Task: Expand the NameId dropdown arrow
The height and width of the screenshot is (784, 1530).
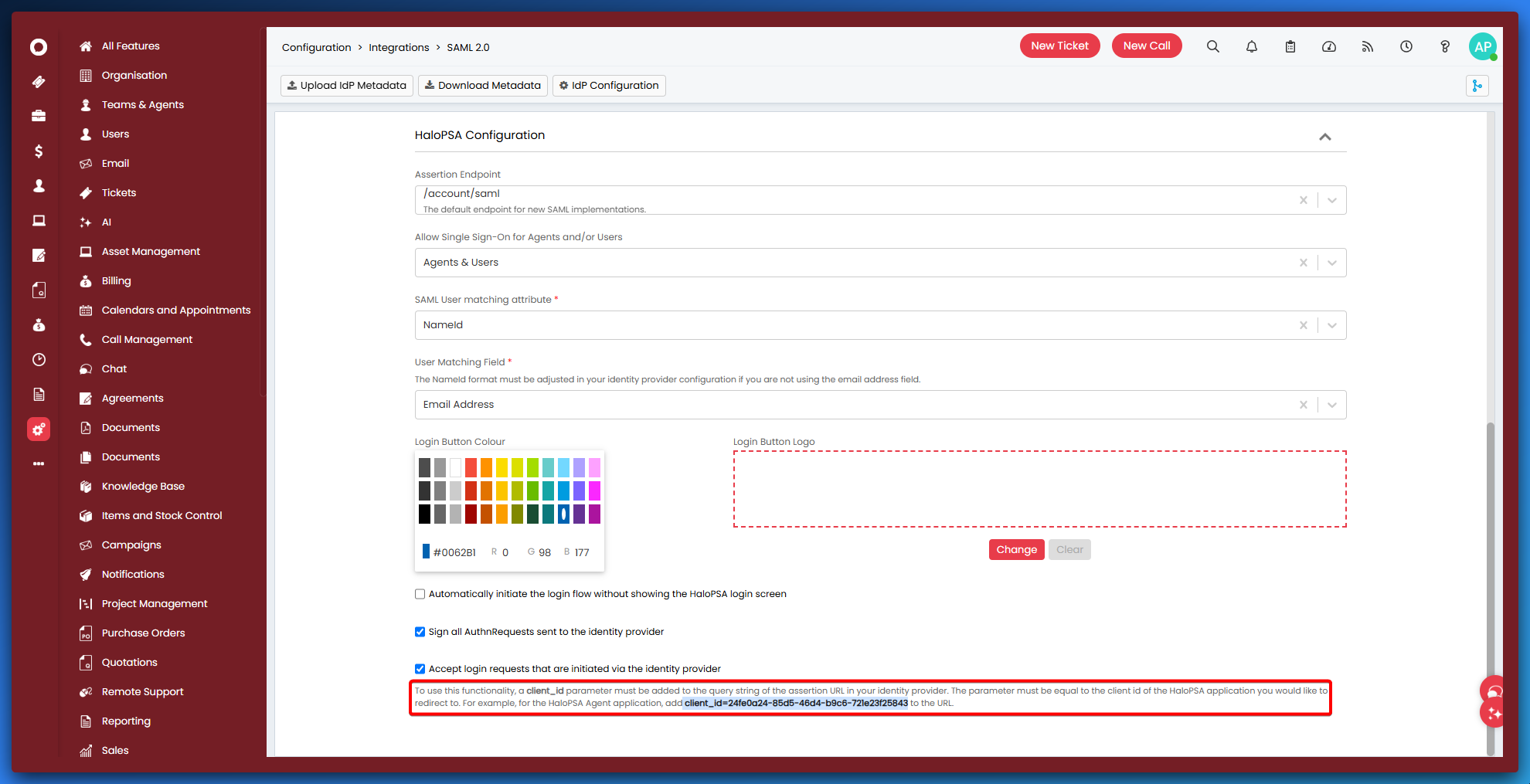Action: click(x=1332, y=325)
